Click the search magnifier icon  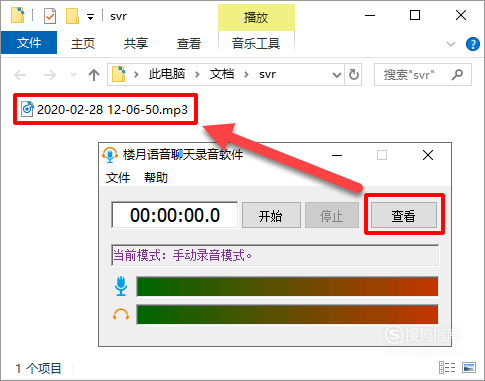[x=457, y=74]
